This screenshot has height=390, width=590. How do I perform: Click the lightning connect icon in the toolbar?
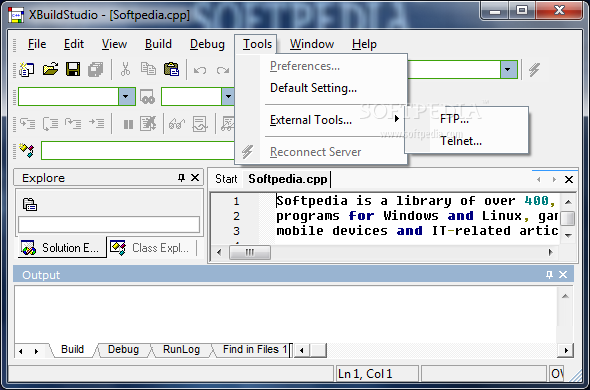click(534, 70)
